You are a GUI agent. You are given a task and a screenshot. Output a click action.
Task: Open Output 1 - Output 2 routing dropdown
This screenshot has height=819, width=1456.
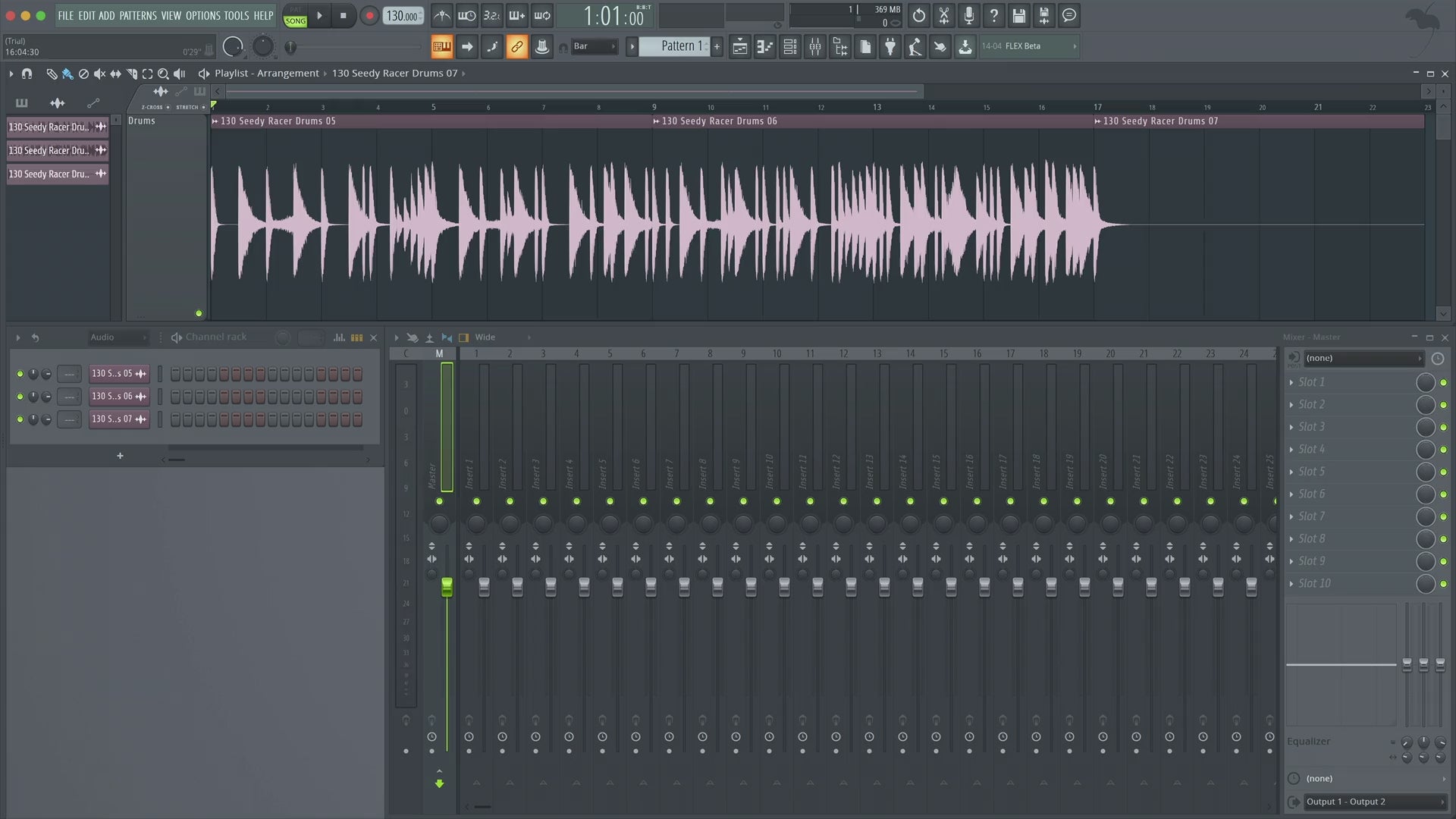point(1374,802)
